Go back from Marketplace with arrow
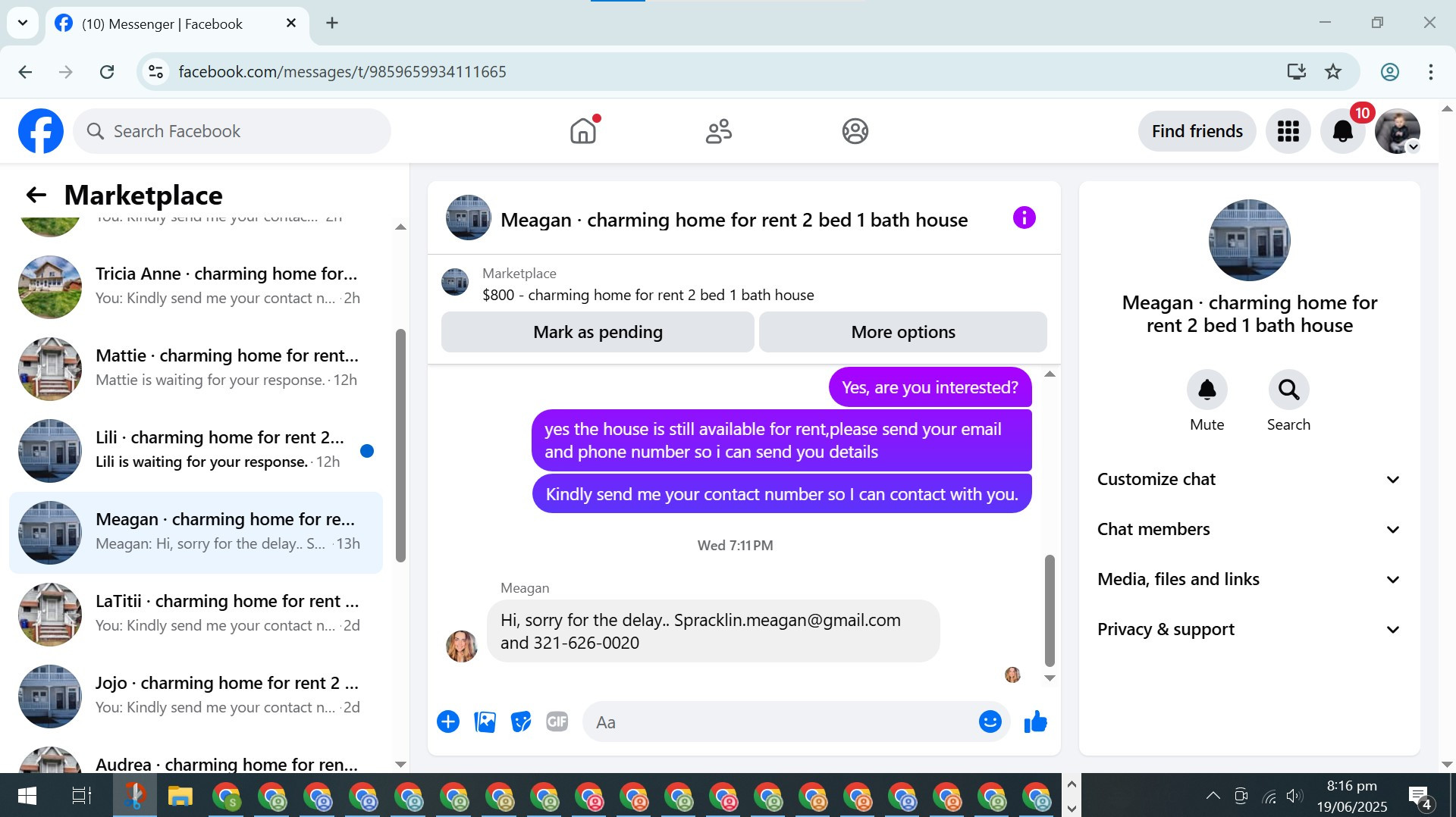Image resolution: width=1456 pixels, height=817 pixels. pyautogui.click(x=36, y=195)
